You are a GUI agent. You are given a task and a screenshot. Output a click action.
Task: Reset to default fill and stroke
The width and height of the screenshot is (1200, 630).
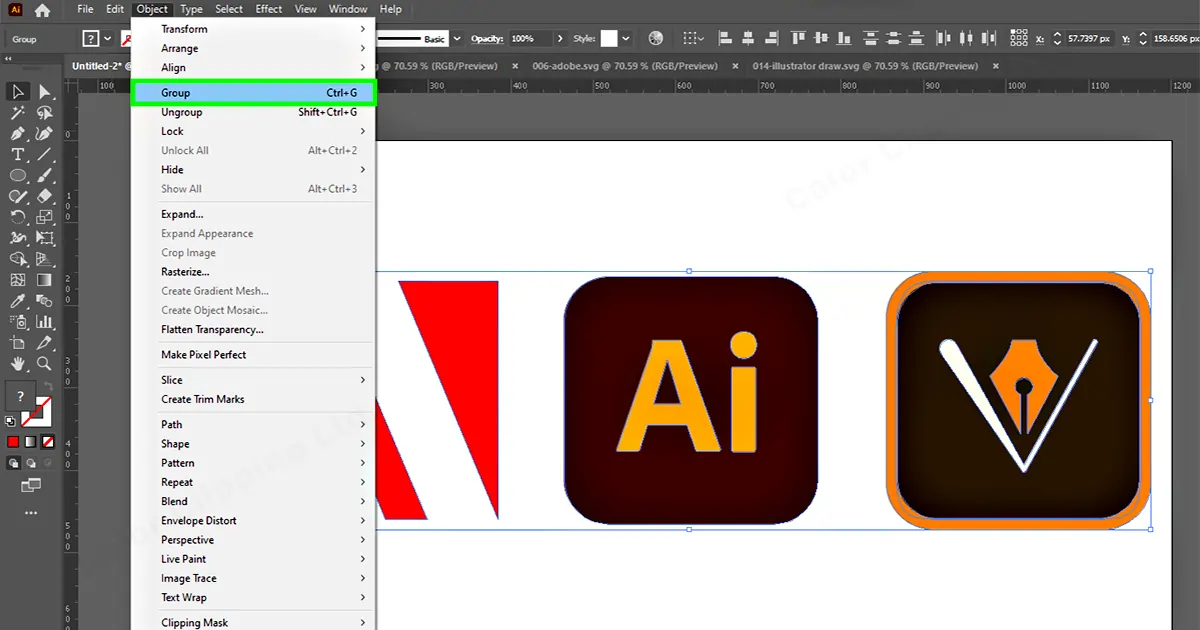click(10, 422)
